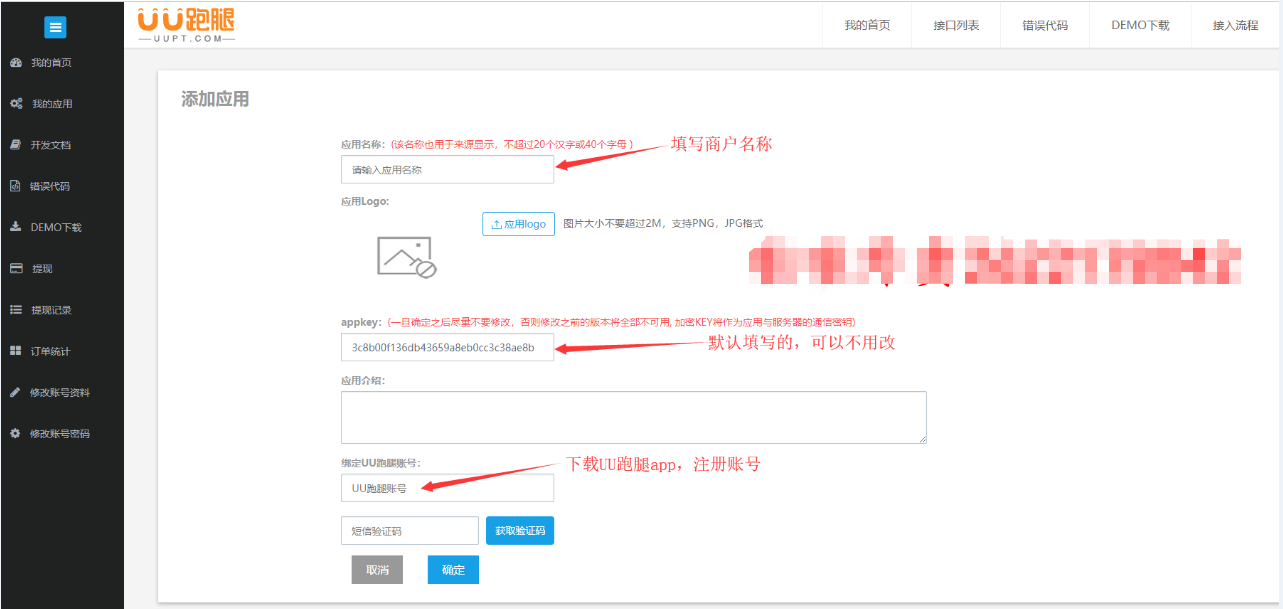Focus the appkey input field
The width and height of the screenshot is (1283, 609).
tap(447, 347)
